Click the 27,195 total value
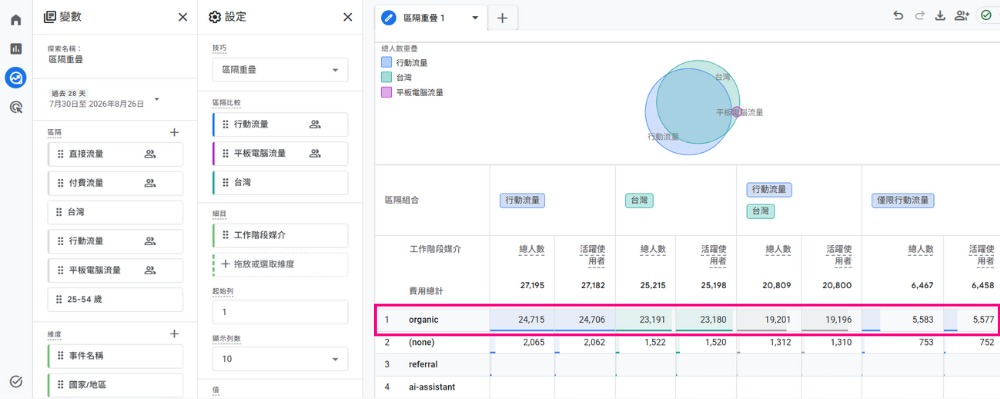Screen dimensions: 1000x399 click(x=532, y=286)
